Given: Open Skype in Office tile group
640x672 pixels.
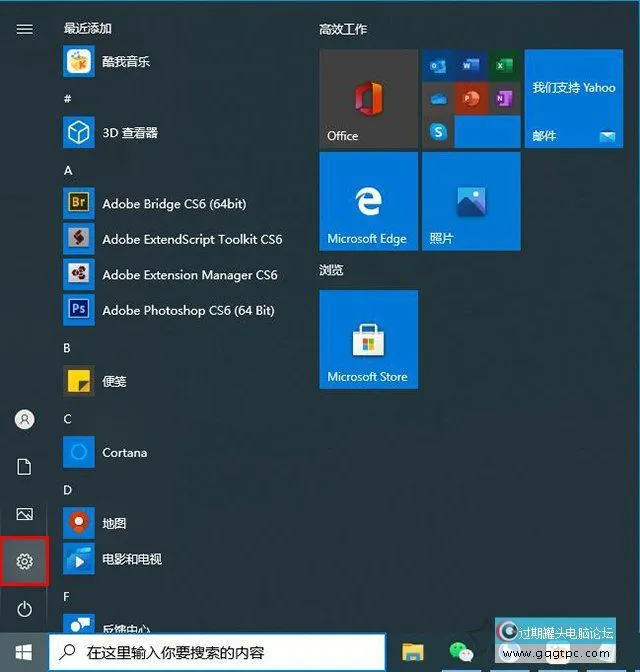Looking at the screenshot, I should pyautogui.click(x=438, y=132).
